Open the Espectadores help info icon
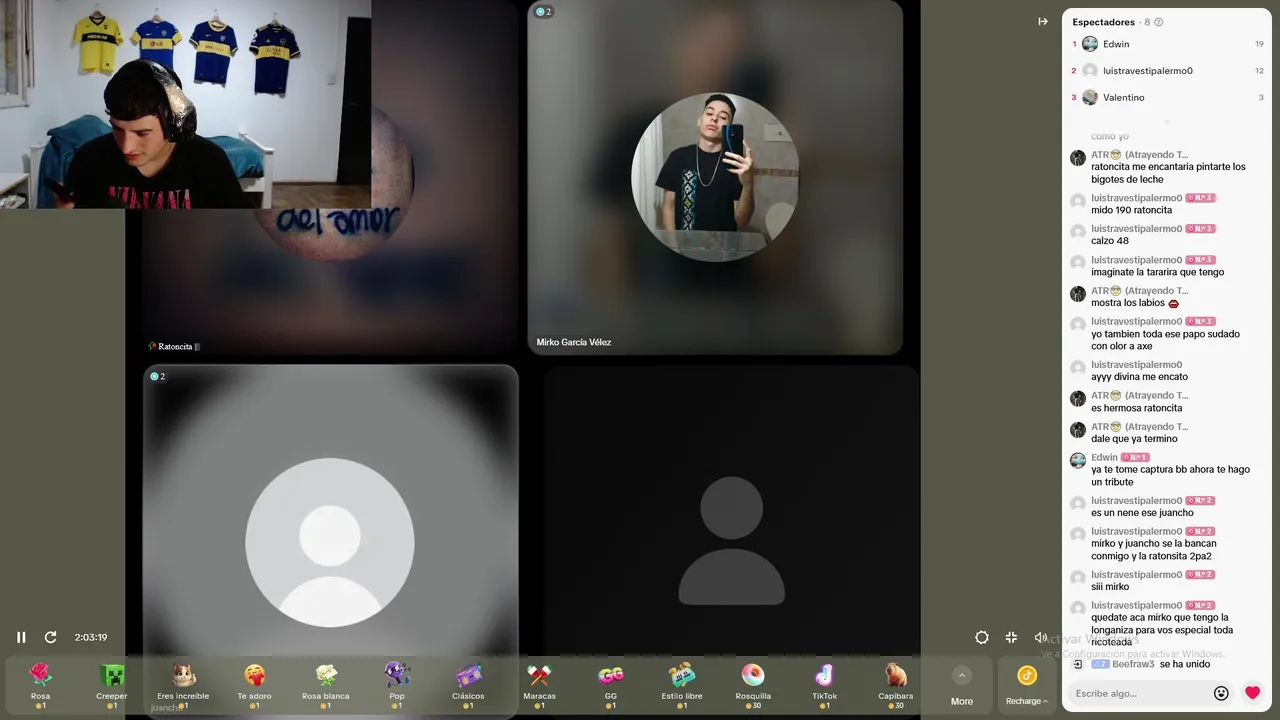 tap(1159, 22)
